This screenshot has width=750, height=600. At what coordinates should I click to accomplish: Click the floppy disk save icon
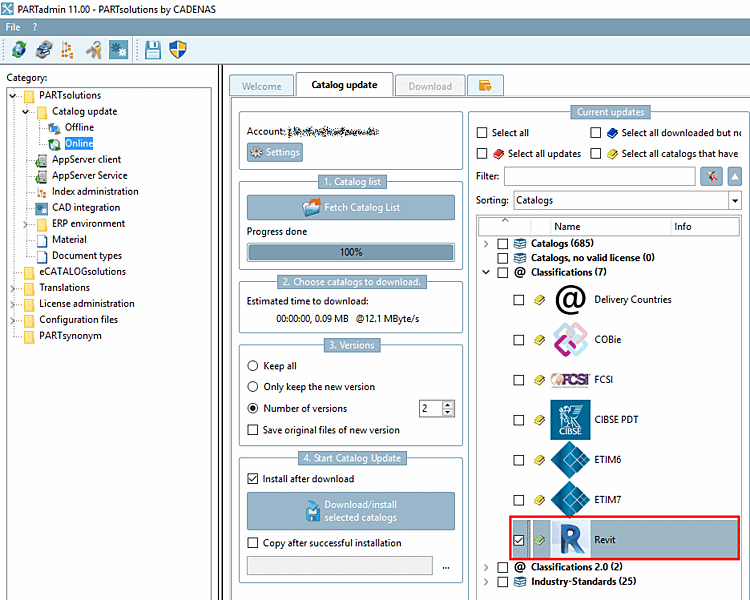tap(153, 50)
